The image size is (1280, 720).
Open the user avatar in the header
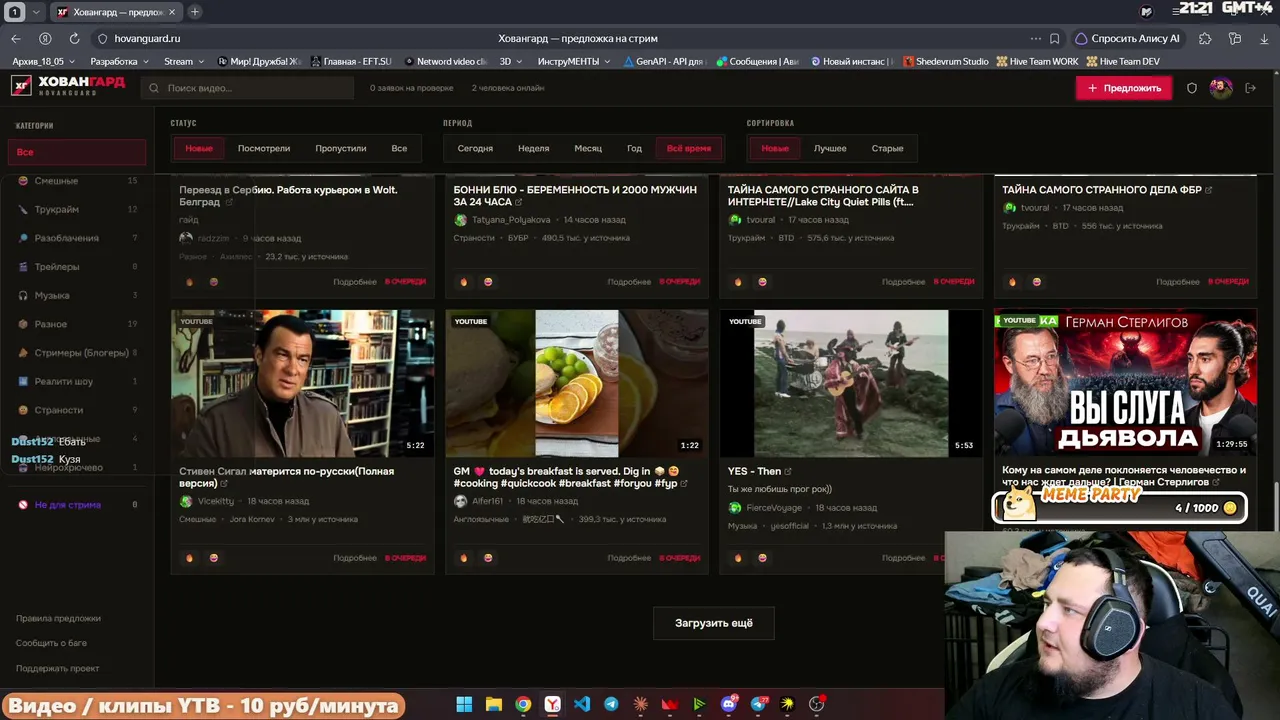click(x=1220, y=88)
